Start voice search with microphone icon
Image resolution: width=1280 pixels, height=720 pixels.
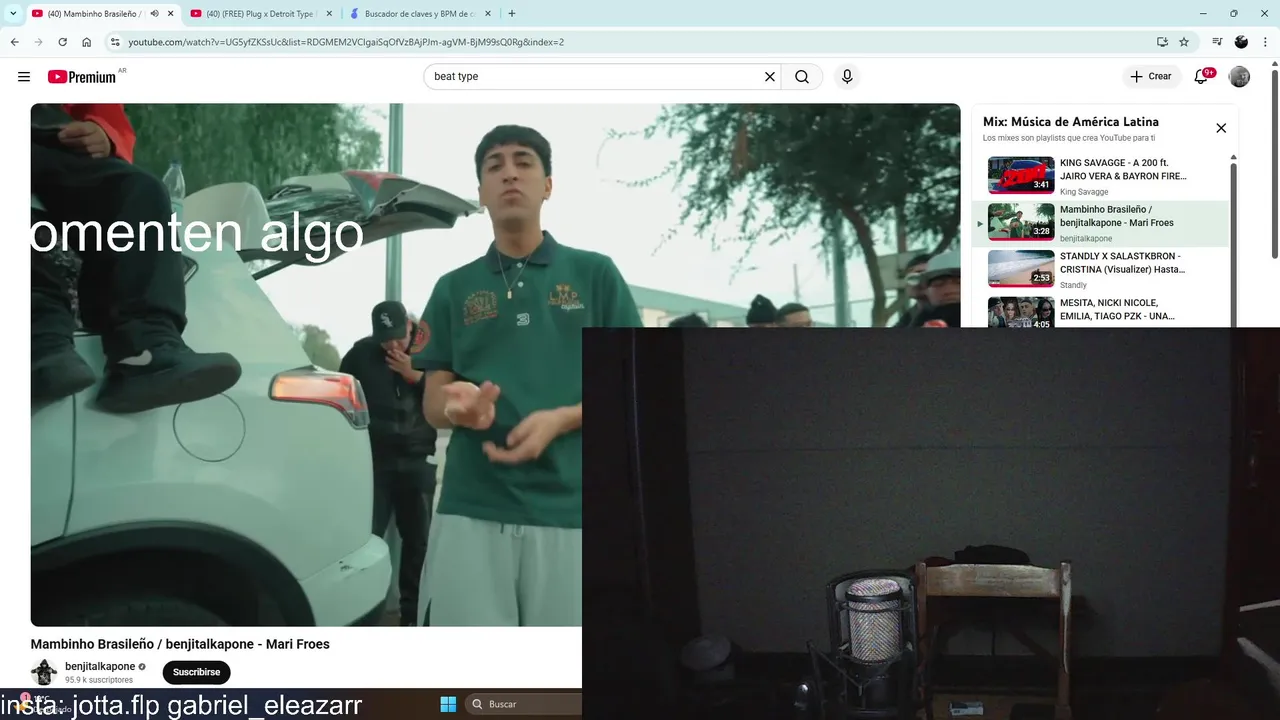coord(847,77)
